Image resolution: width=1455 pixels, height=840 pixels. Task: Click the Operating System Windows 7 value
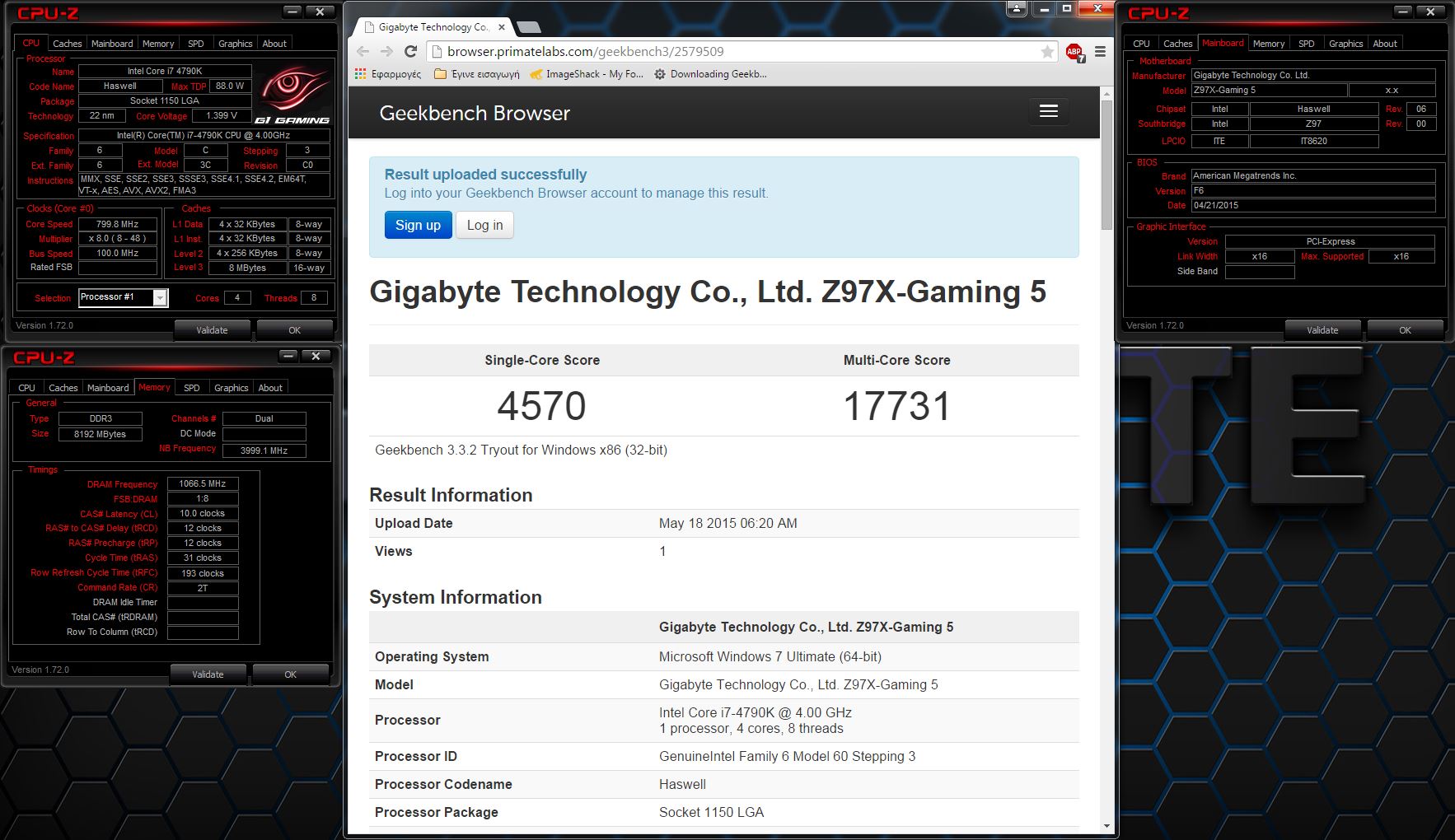[x=770, y=656]
